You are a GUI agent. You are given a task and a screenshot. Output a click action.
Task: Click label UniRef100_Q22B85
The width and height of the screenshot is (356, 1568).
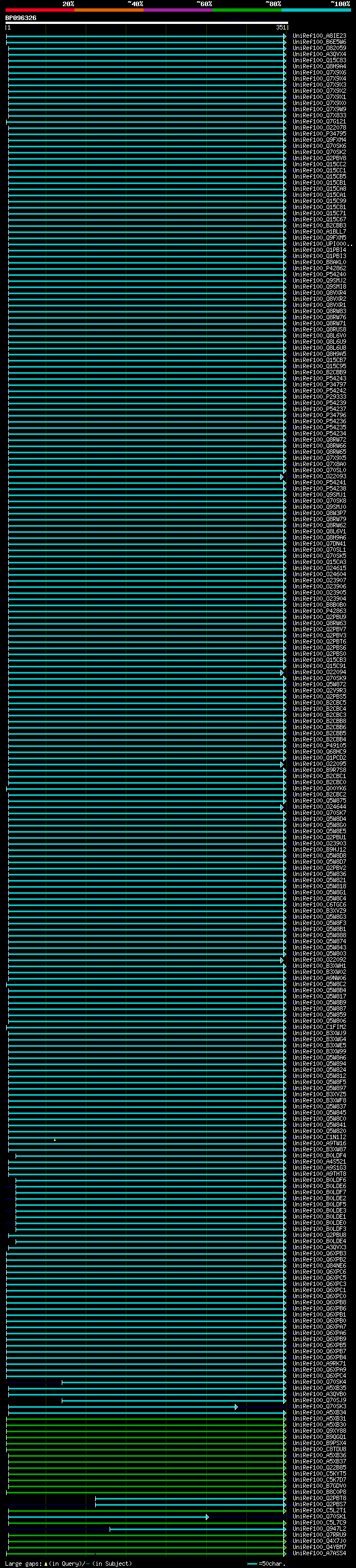(319, 1467)
